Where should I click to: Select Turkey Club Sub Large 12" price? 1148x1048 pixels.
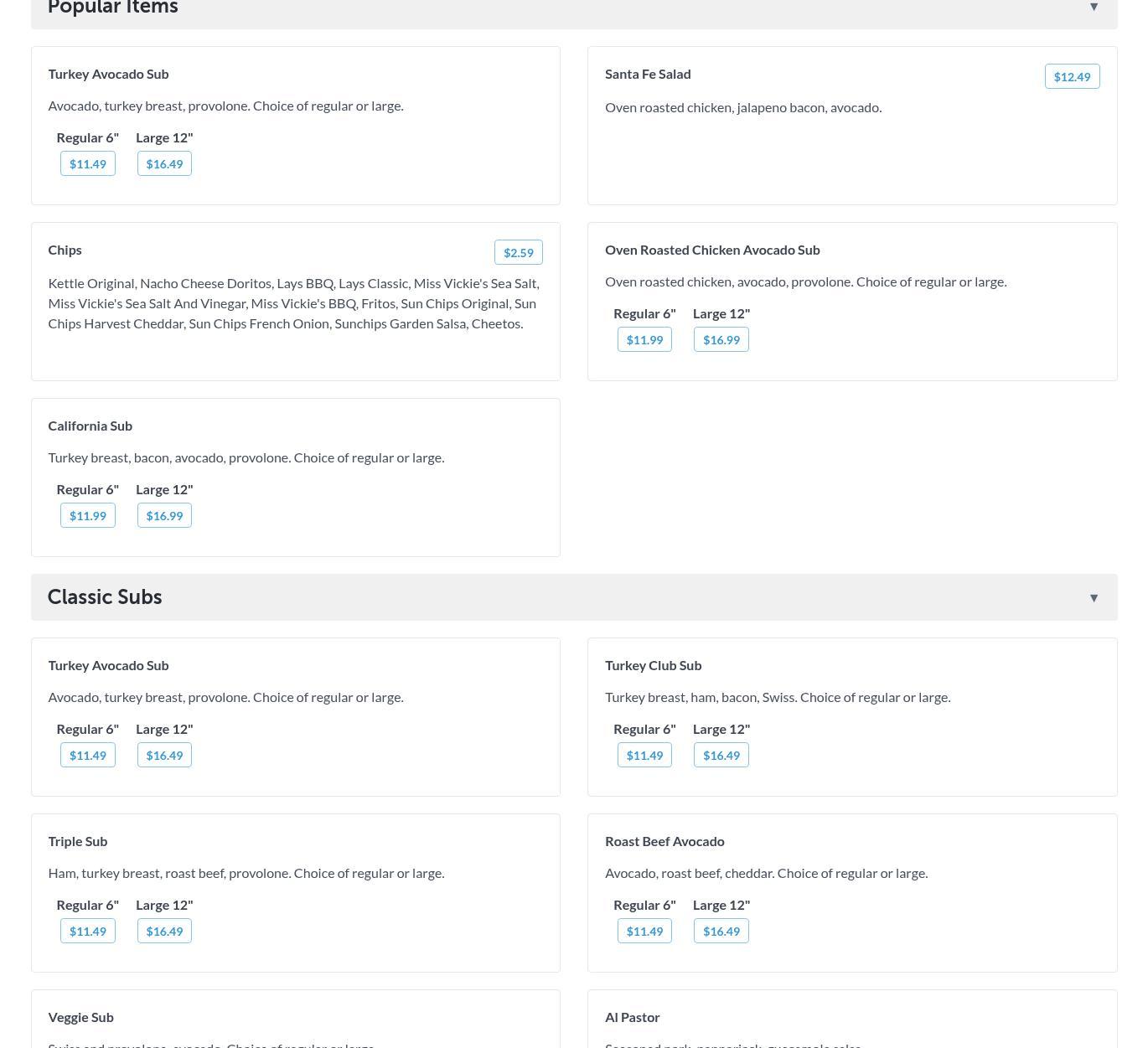pos(721,755)
